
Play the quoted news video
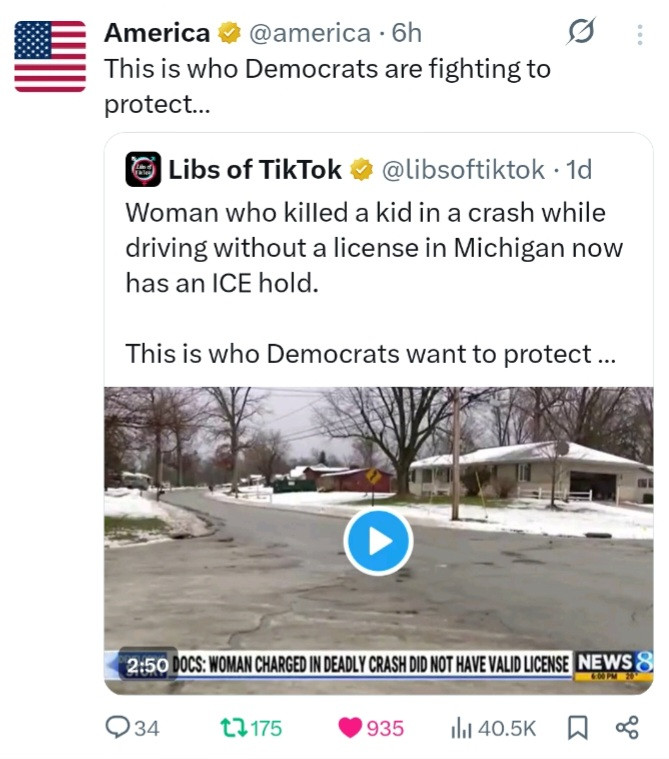click(x=378, y=541)
